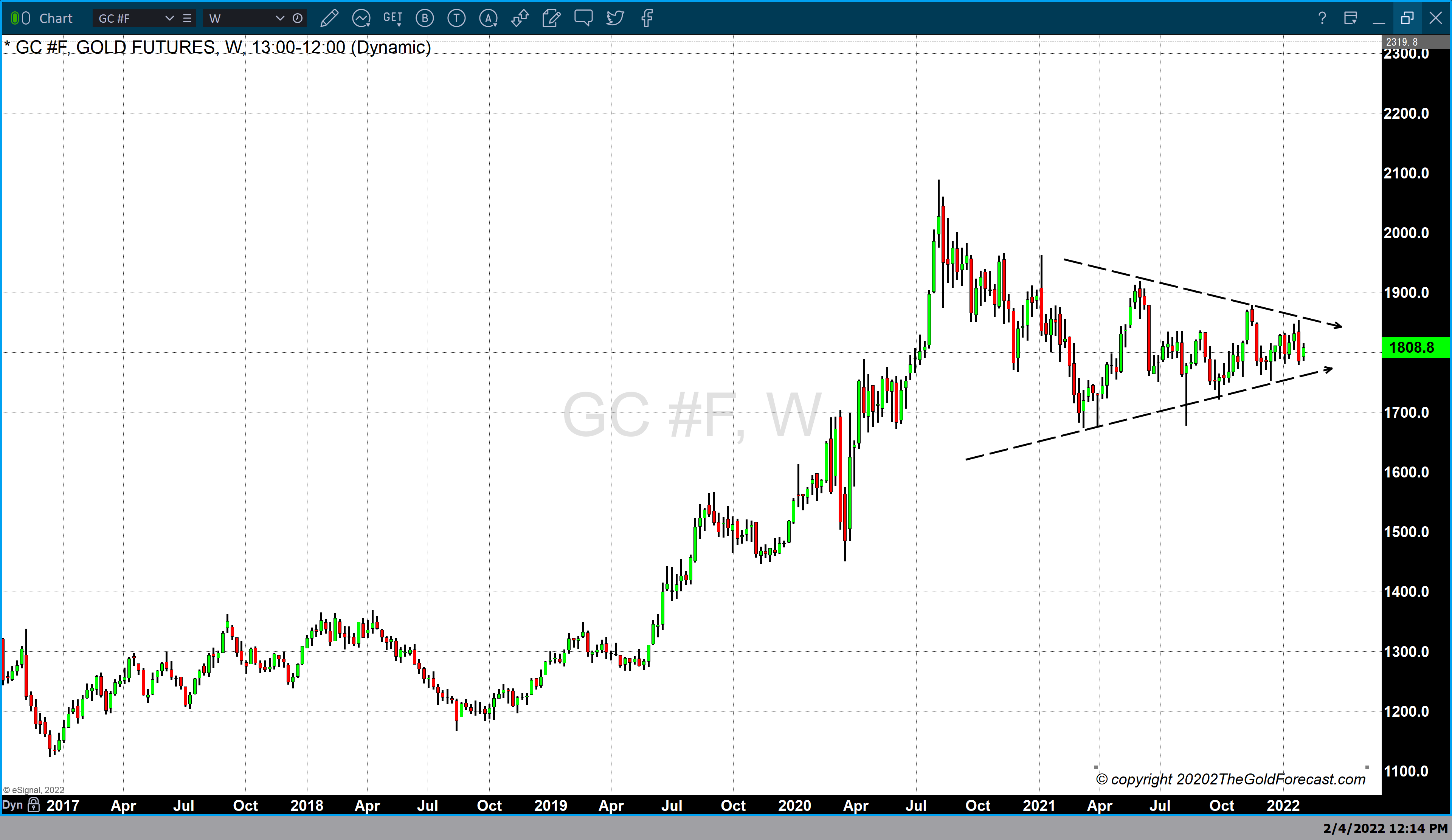Image resolution: width=1452 pixels, height=840 pixels.
Task: Open the edit note icon
Action: 551,19
